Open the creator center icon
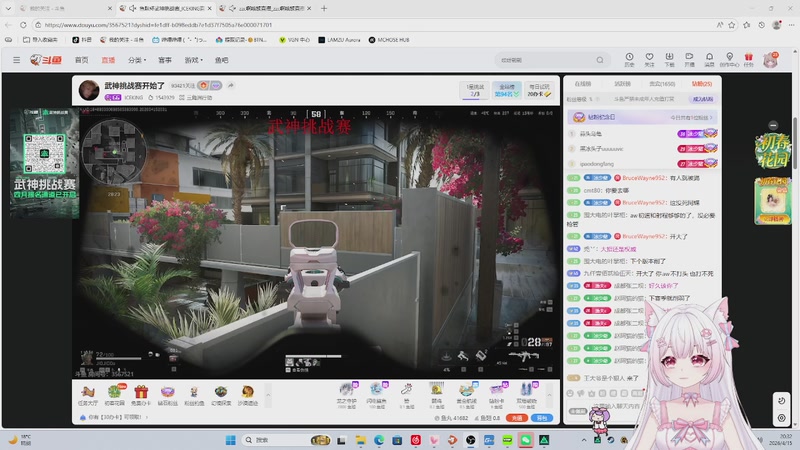The height and width of the screenshot is (450, 800). (729, 60)
